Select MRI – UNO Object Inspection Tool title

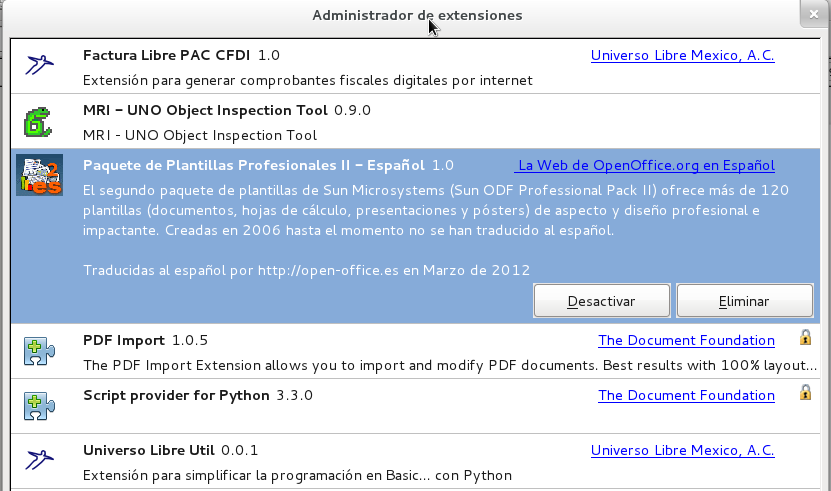pos(205,110)
